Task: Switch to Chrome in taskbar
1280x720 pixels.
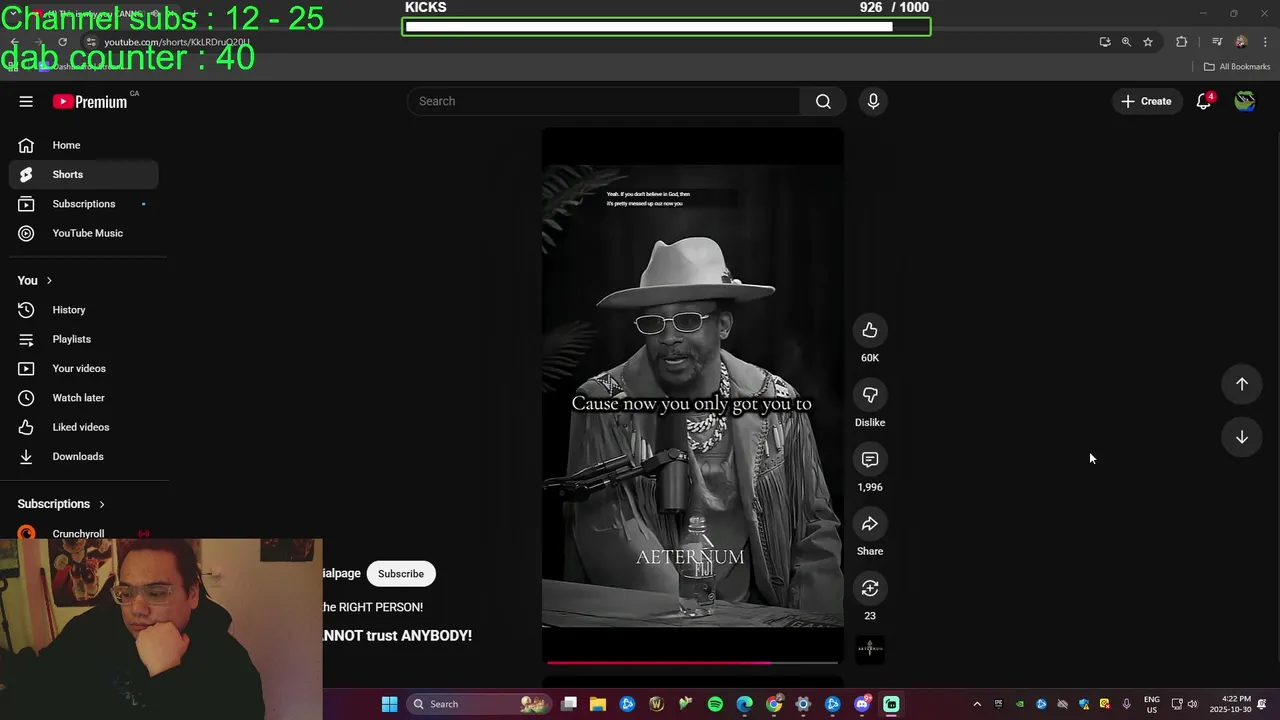Action: point(774,704)
